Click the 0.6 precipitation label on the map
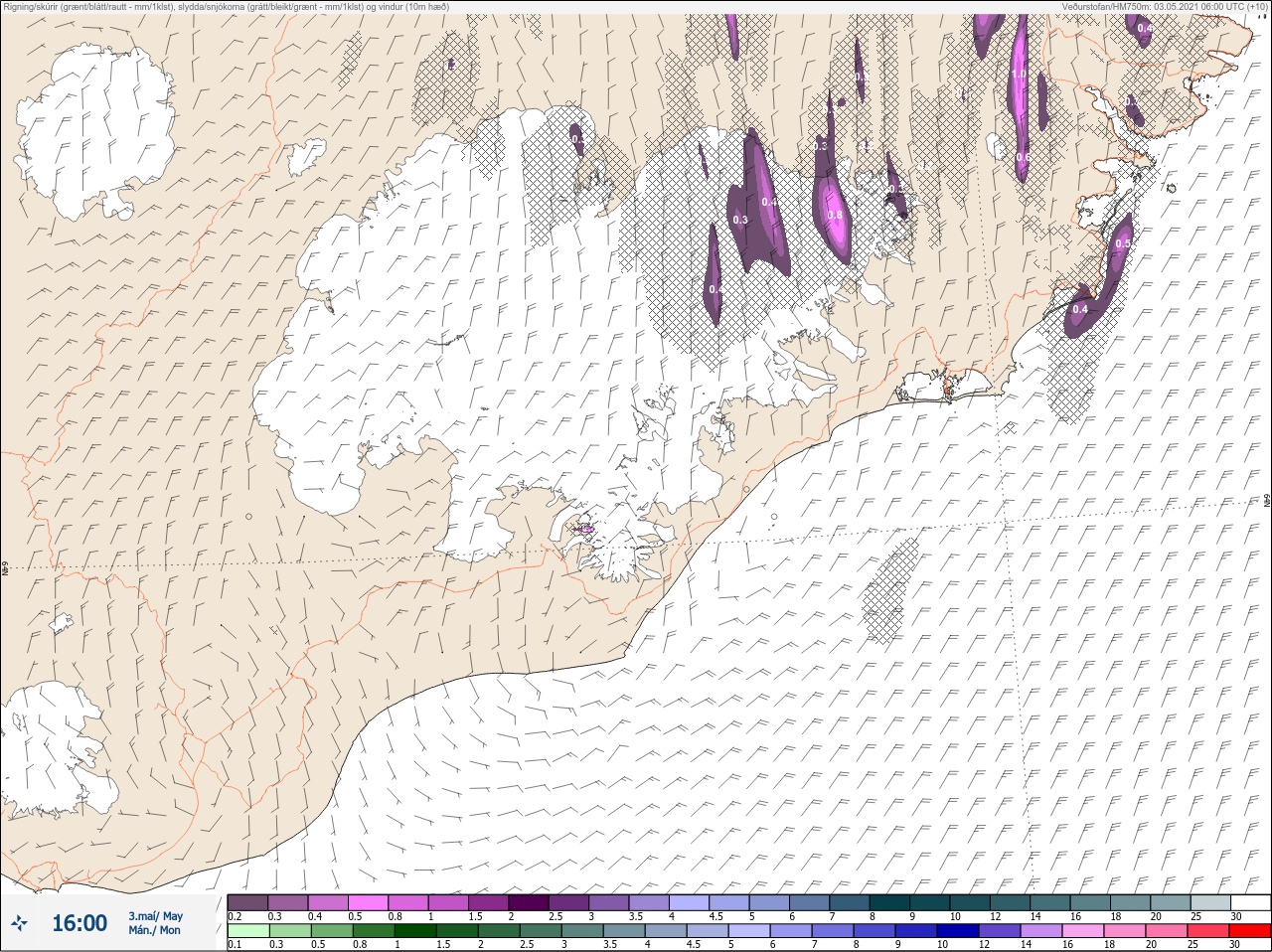 (1023, 158)
